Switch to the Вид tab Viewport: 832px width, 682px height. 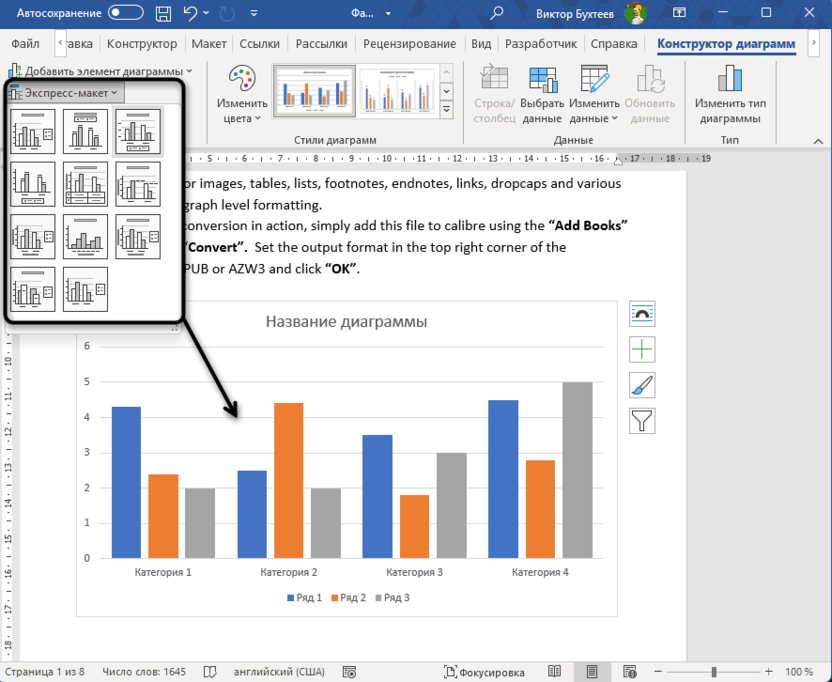(481, 44)
